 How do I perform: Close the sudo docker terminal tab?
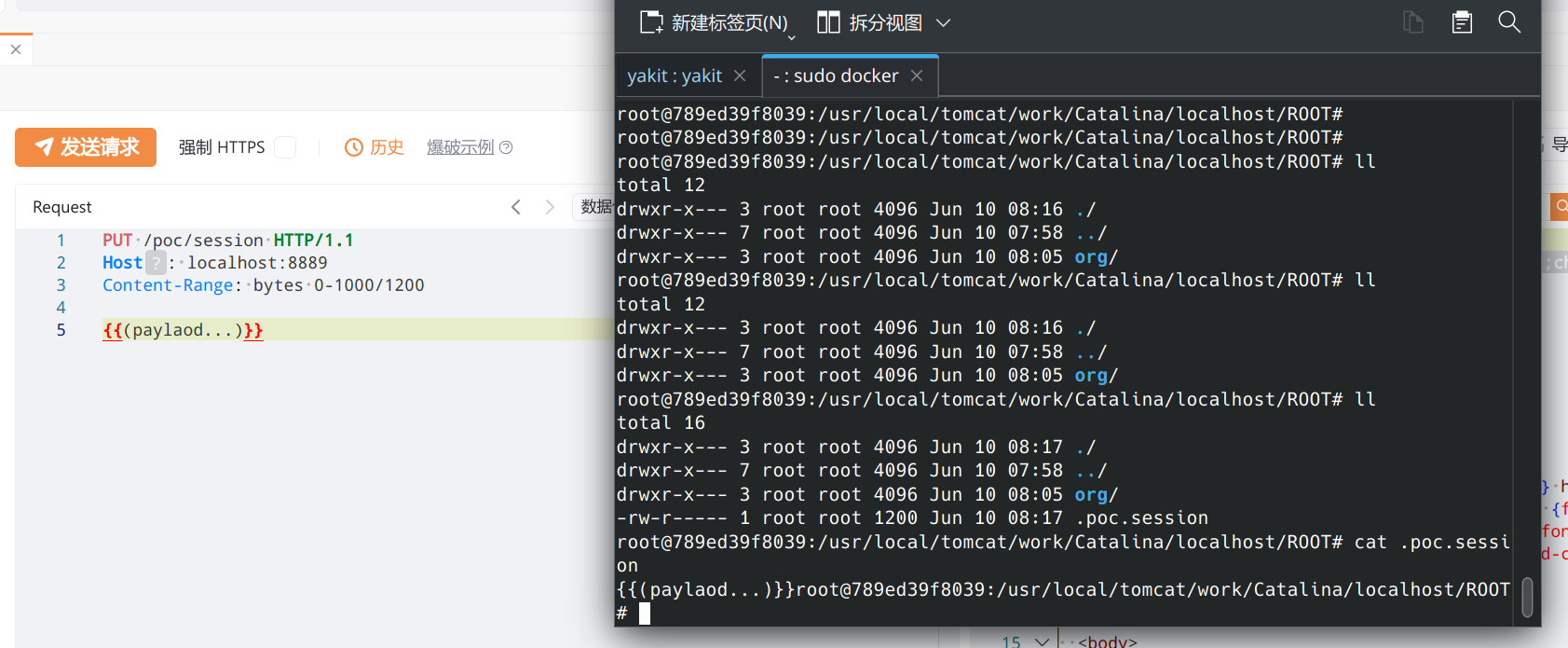click(x=917, y=76)
